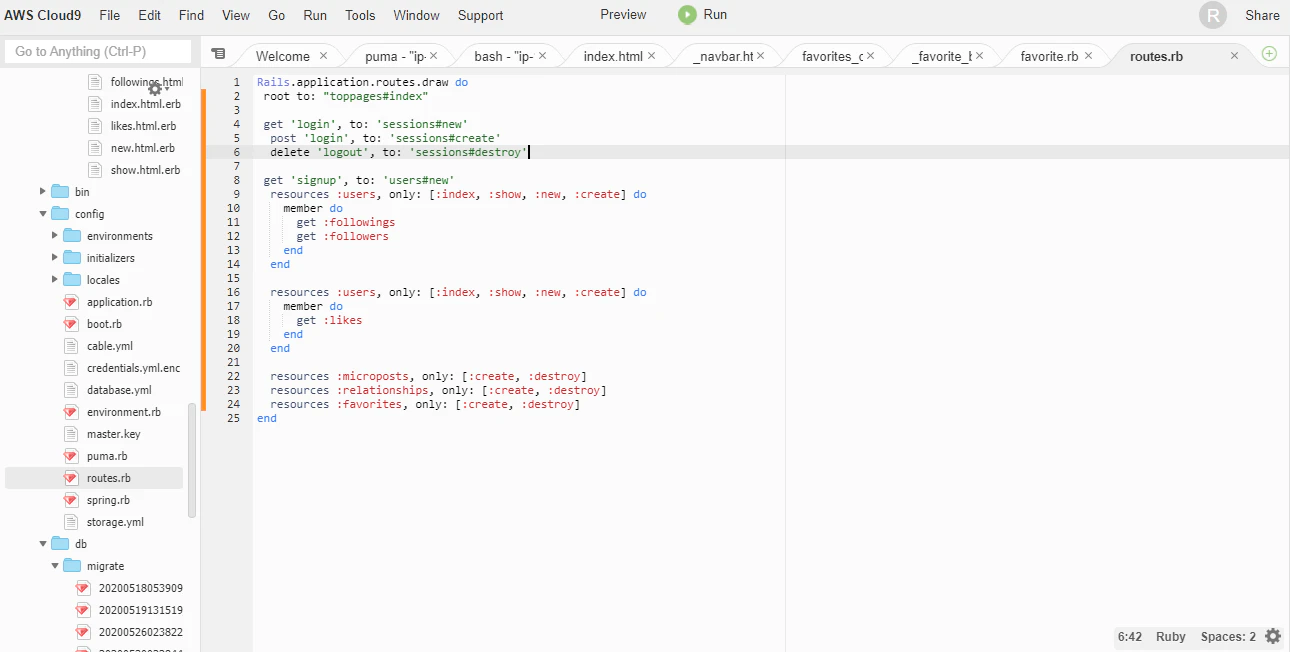
Task: Click the Preview button
Action: [623, 15]
